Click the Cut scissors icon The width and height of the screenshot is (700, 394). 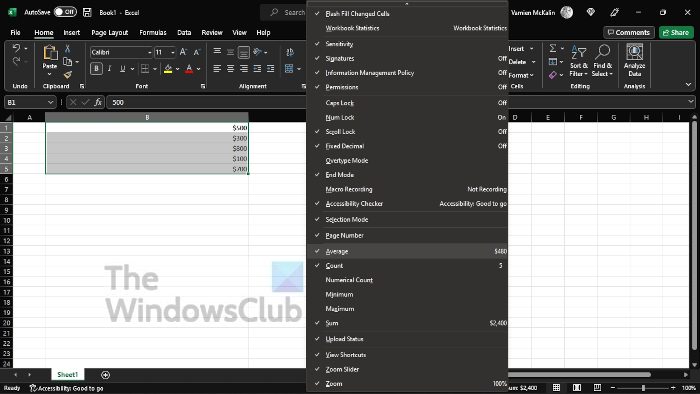67,48
